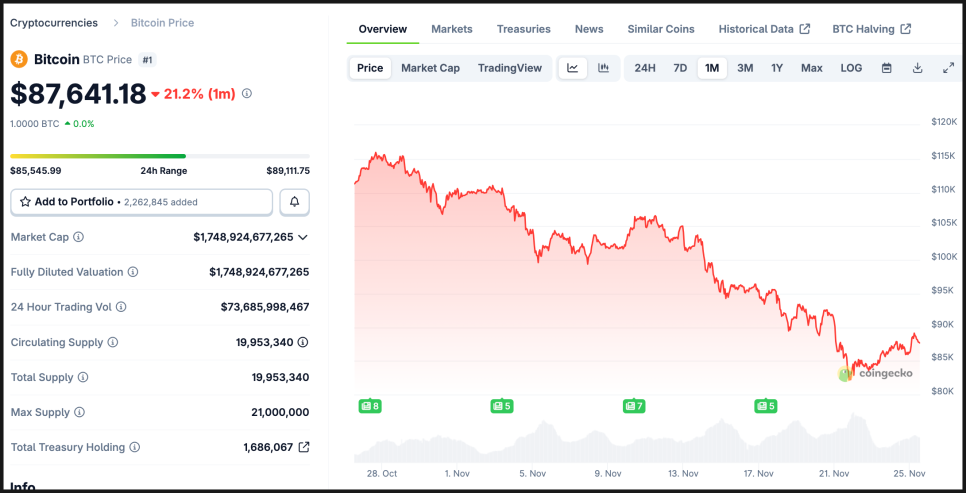Select the line chart view icon
The width and height of the screenshot is (966, 493).
[573, 68]
